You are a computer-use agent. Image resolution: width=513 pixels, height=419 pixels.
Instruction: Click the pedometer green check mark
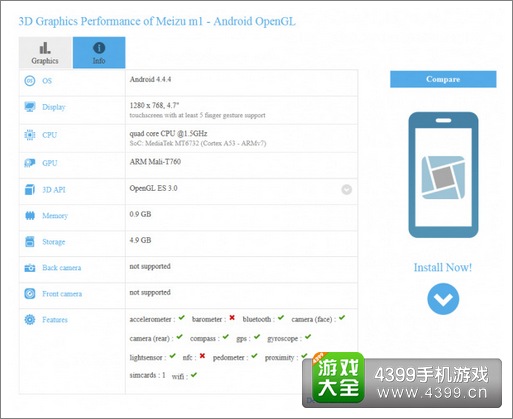point(254,356)
